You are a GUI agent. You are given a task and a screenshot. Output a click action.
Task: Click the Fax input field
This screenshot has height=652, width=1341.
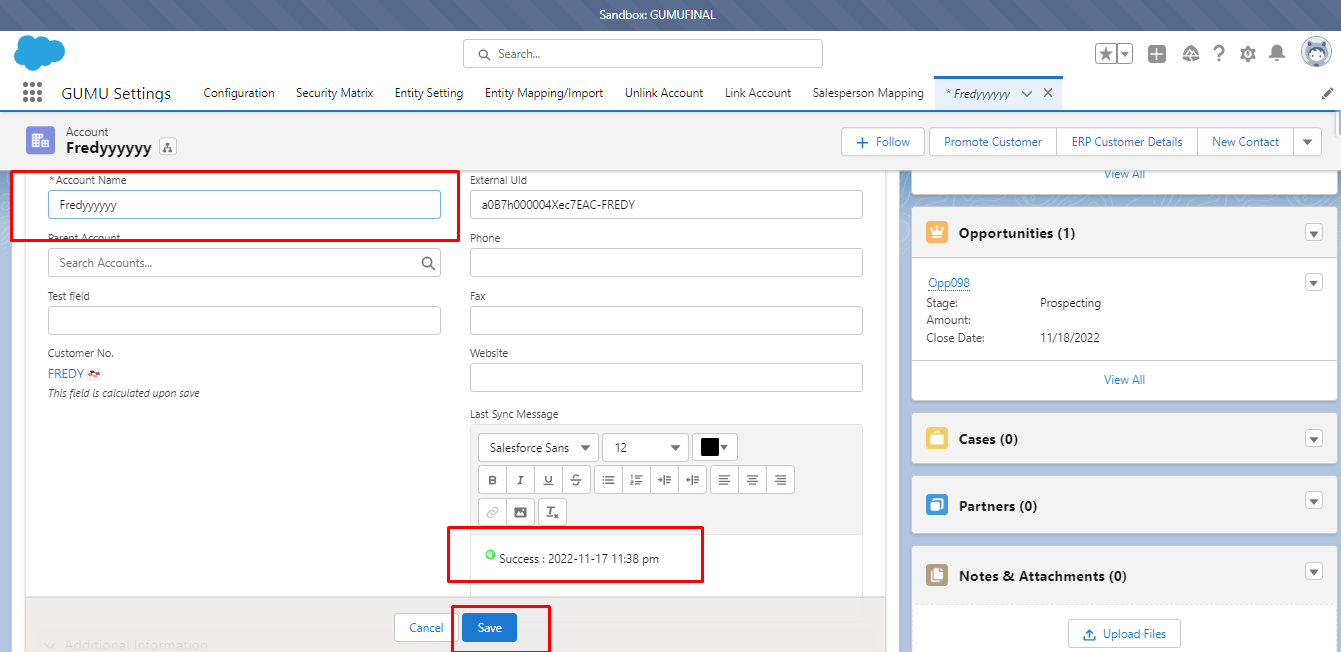(x=666, y=320)
